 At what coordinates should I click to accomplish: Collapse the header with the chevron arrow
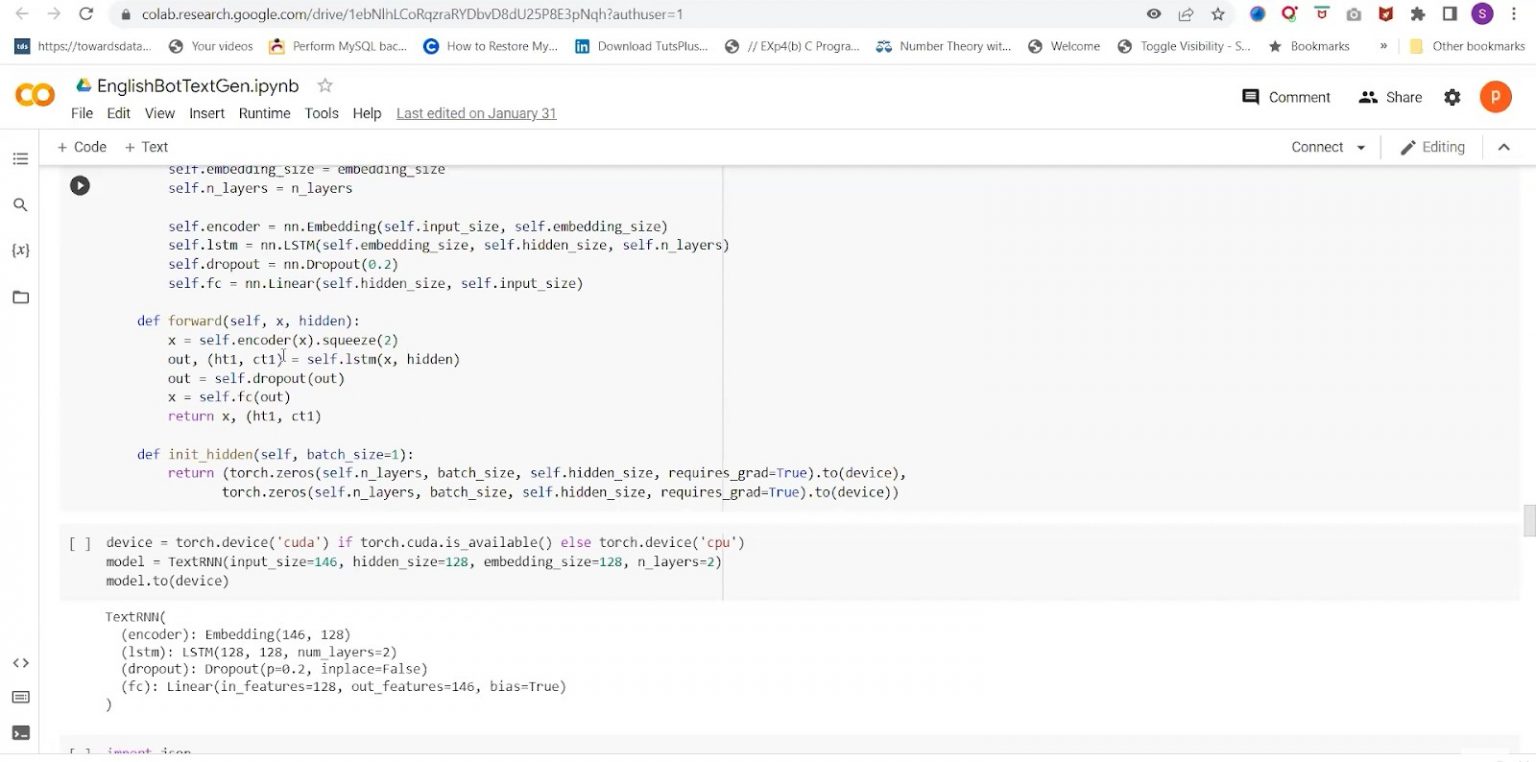coord(1503,147)
